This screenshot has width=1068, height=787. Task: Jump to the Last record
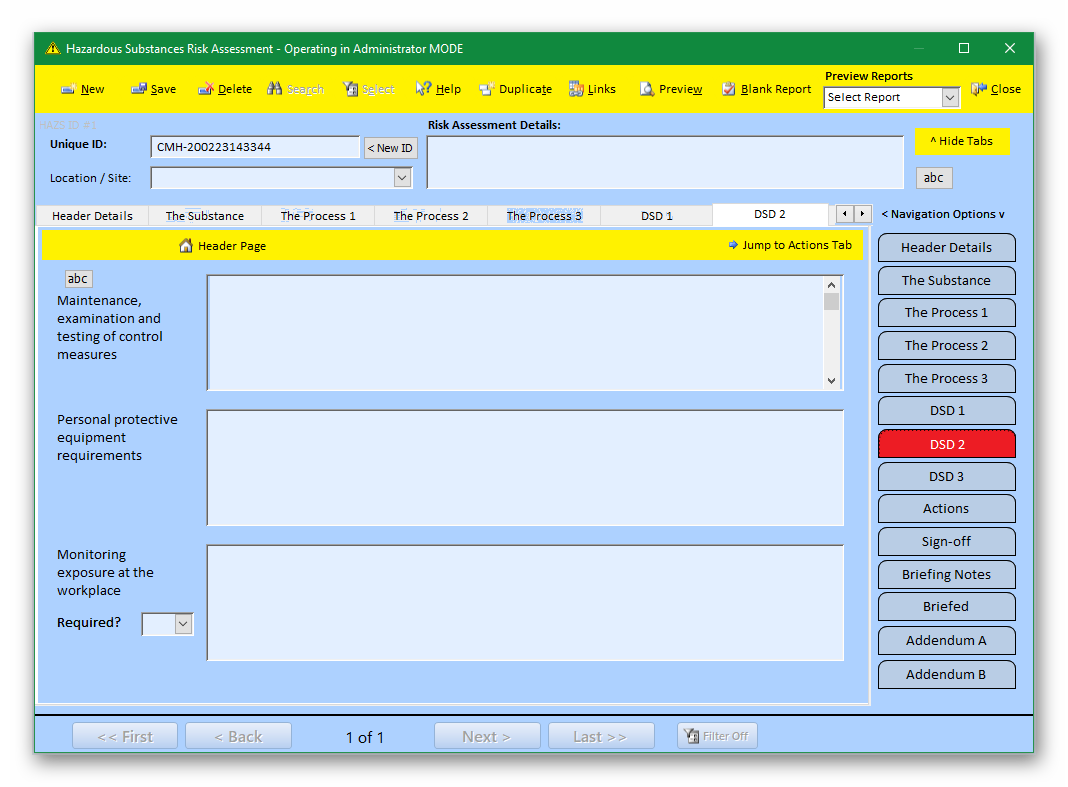(601, 737)
